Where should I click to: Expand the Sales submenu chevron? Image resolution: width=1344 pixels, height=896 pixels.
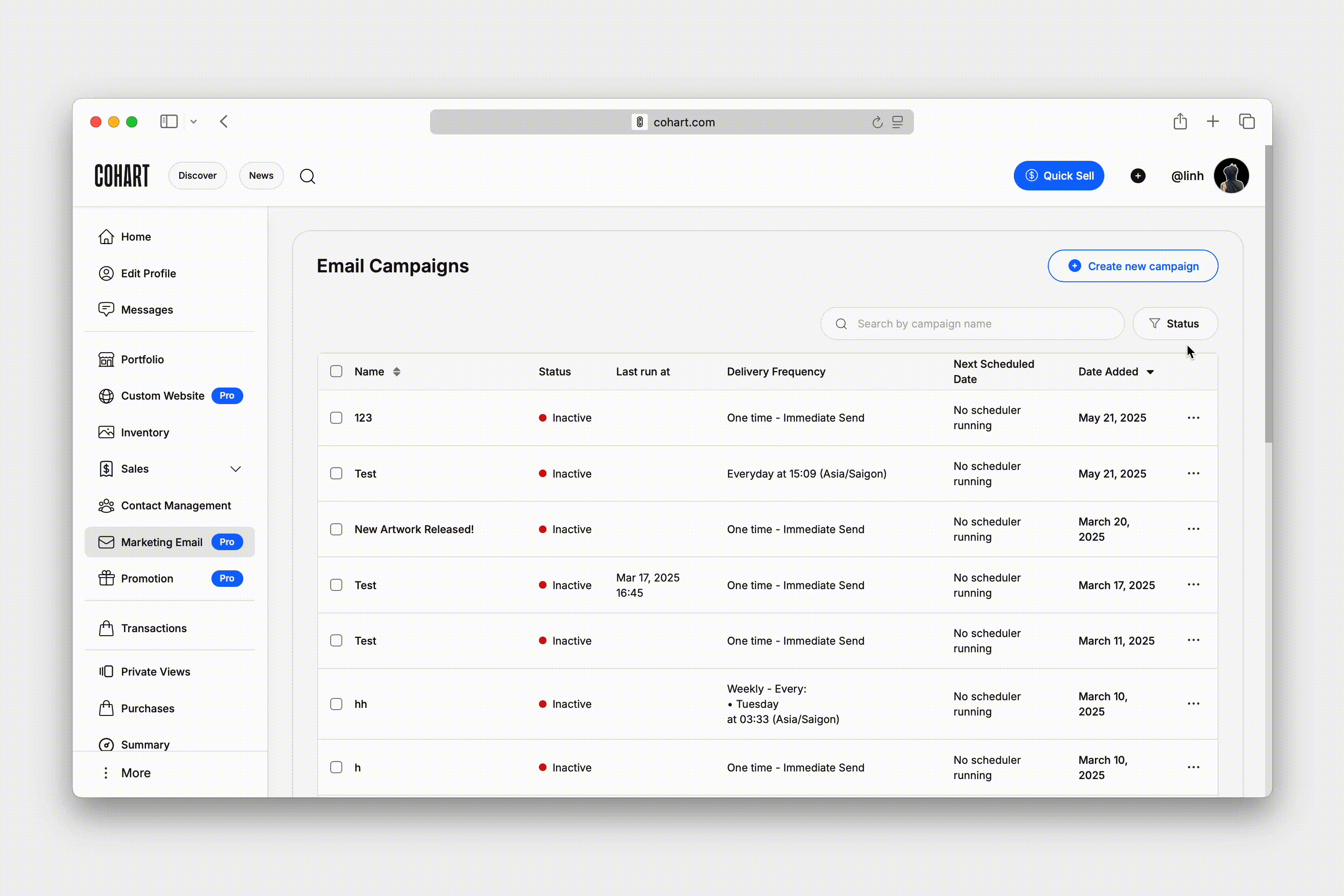click(236, 469)
